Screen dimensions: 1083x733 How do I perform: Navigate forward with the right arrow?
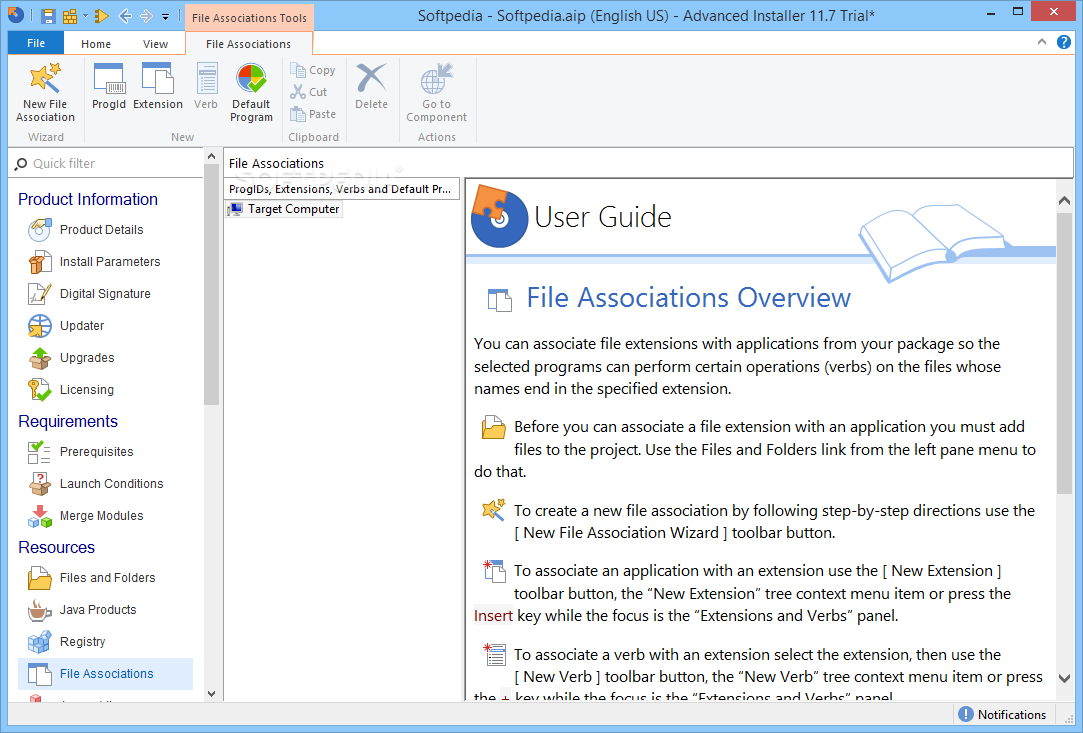(146, 15)
